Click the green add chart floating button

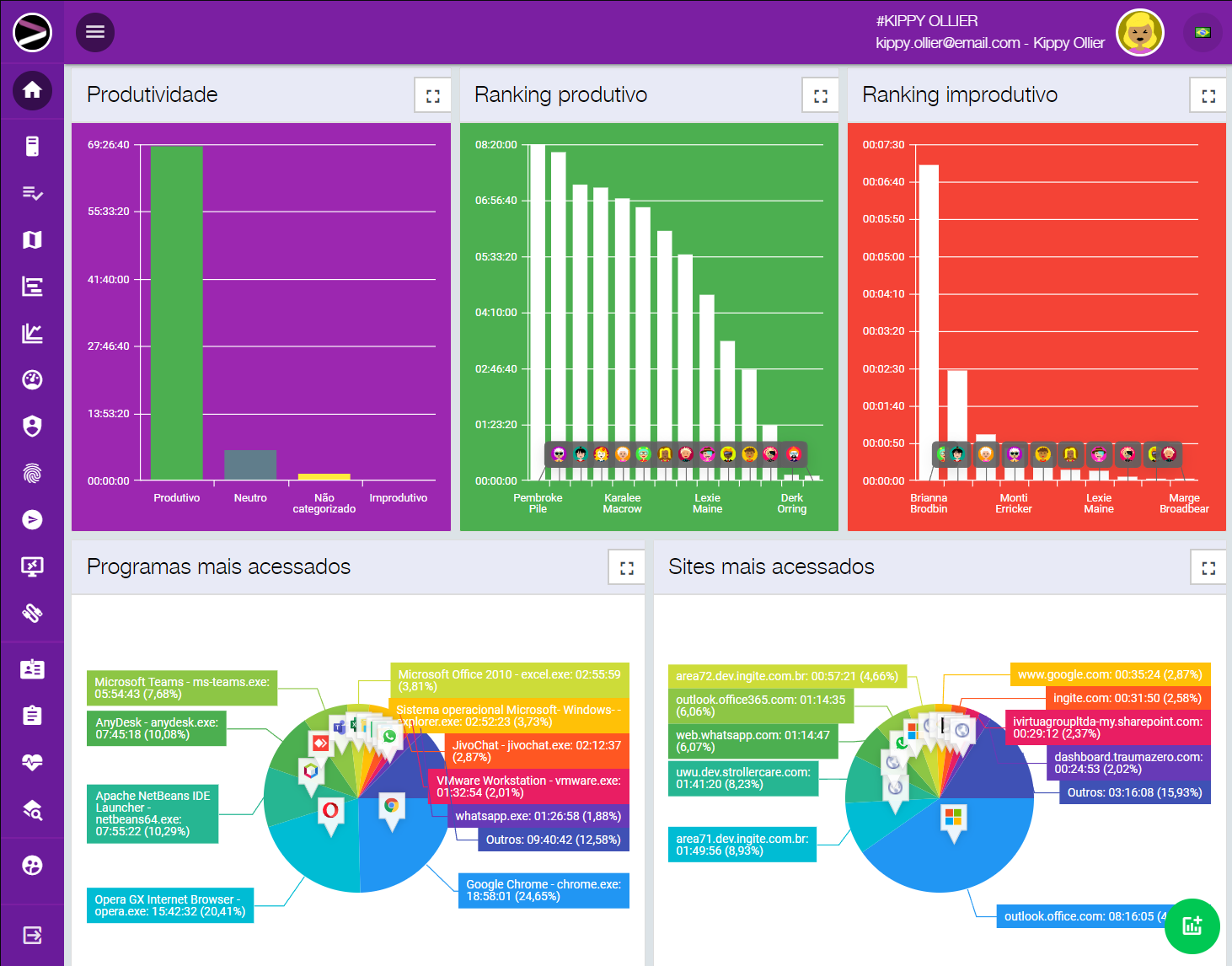[1192, 926]
